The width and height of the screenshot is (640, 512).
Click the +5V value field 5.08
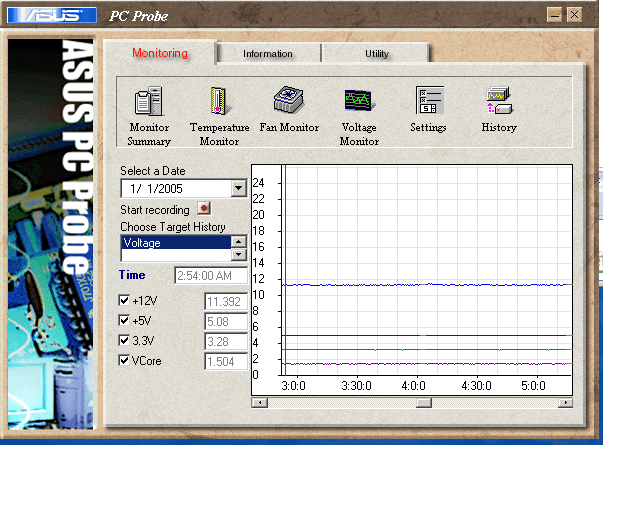[226, 321]
